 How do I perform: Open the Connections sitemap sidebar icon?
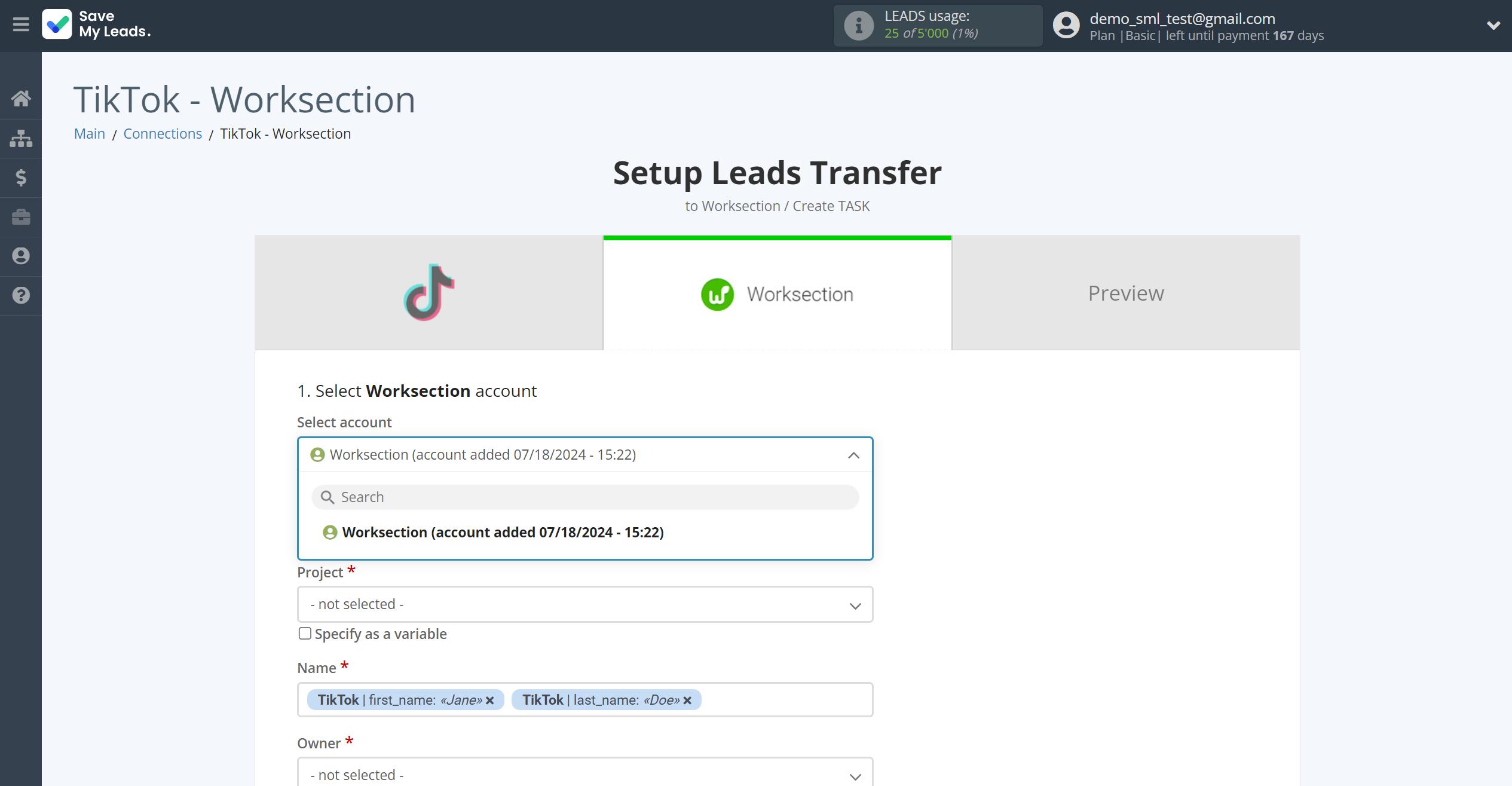click(21, 138)
